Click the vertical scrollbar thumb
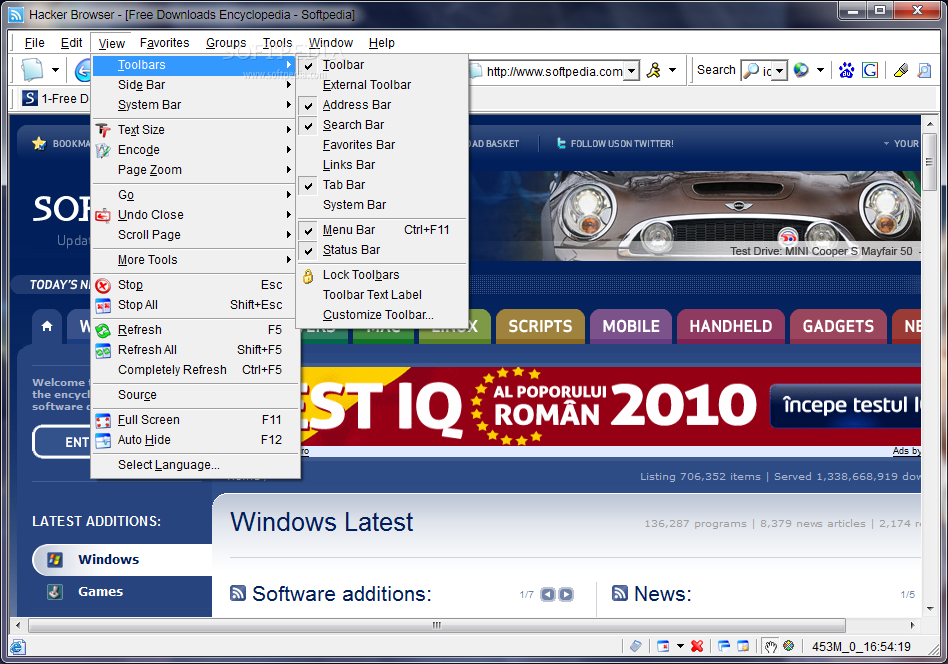 [930, 162]
